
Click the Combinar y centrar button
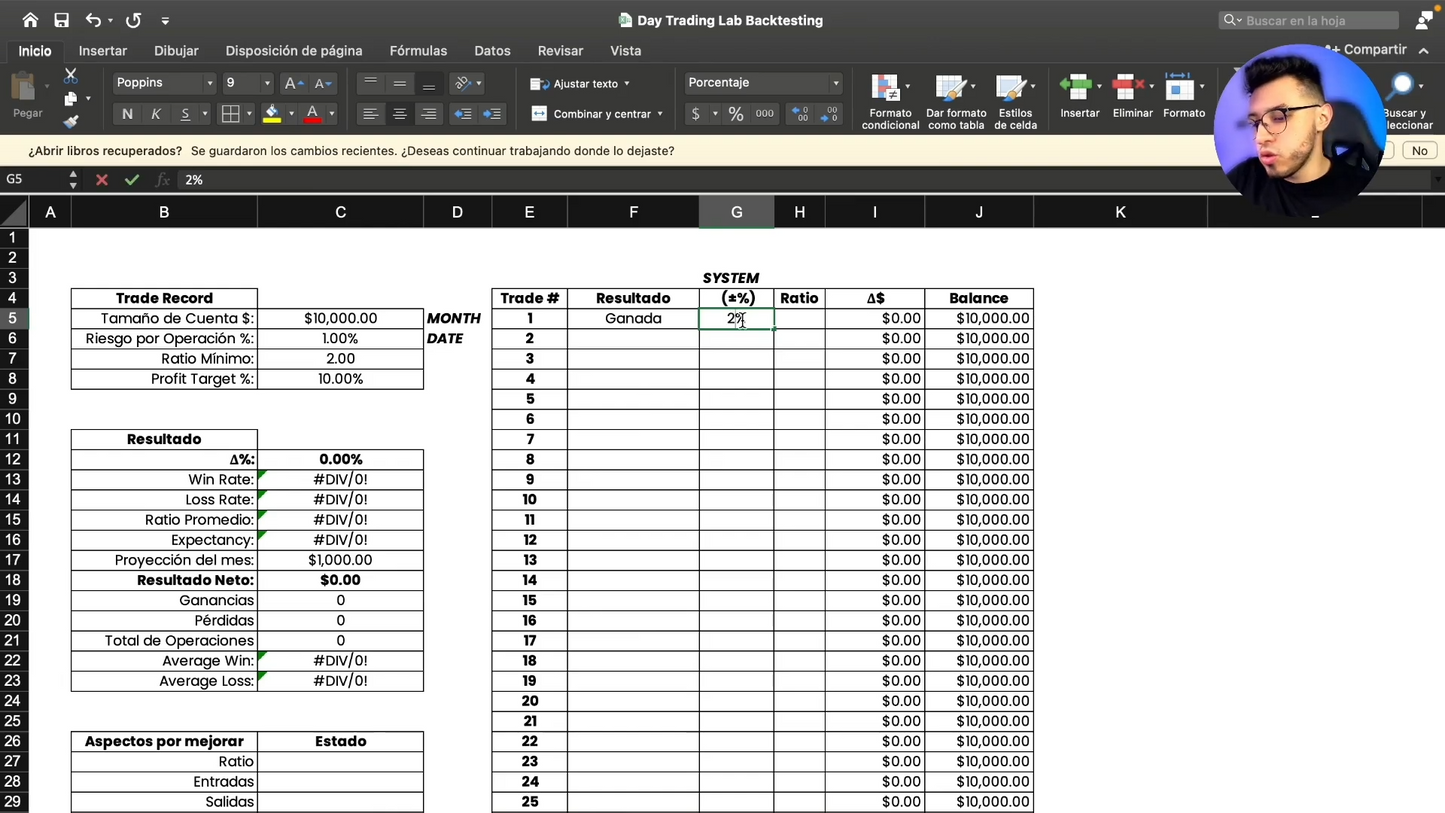(597, 114)
